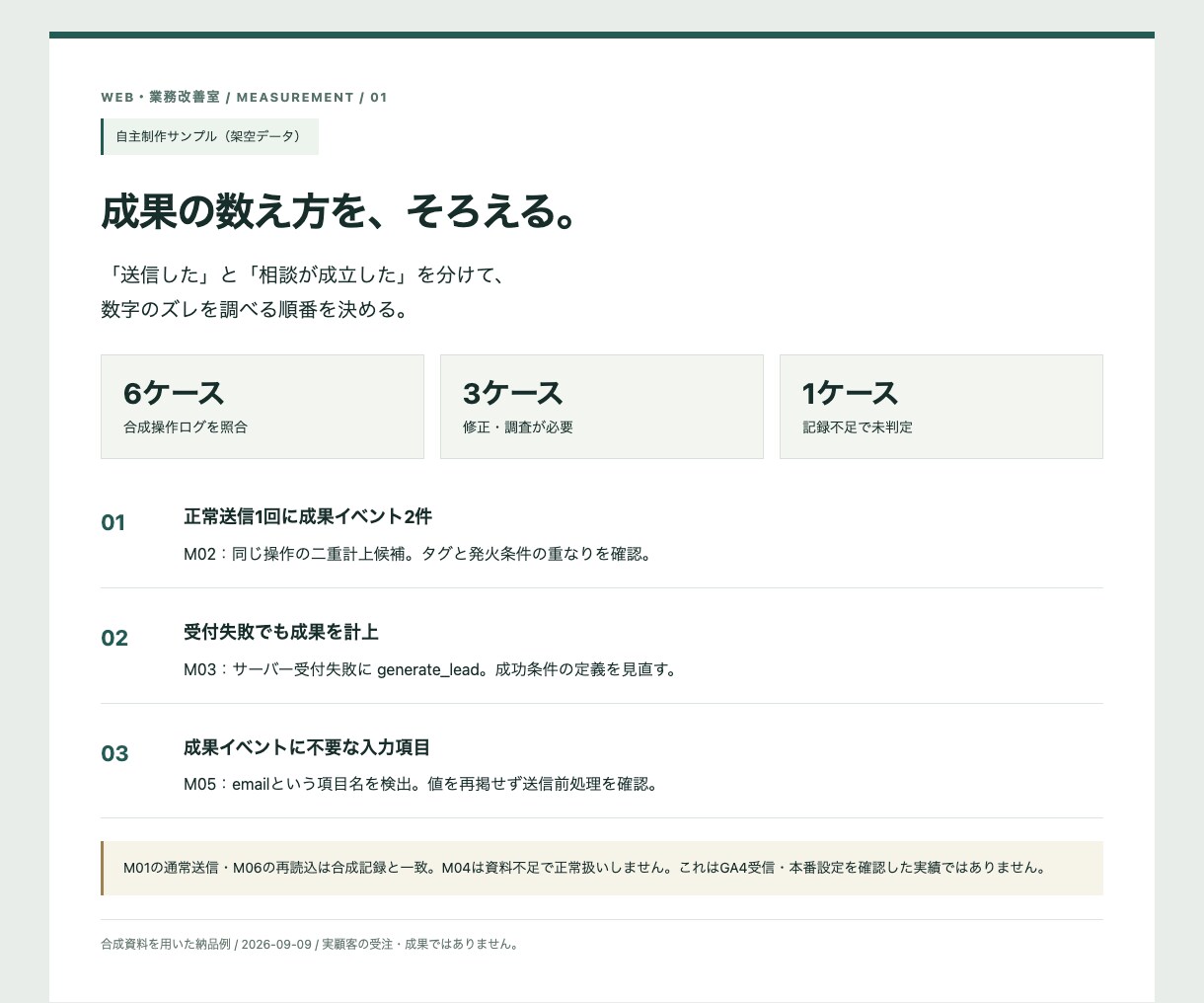The height and width of the screenshot is (1003, 1204).
Task: Click the '1ケース' stat value
Action: tap(851, 393)
